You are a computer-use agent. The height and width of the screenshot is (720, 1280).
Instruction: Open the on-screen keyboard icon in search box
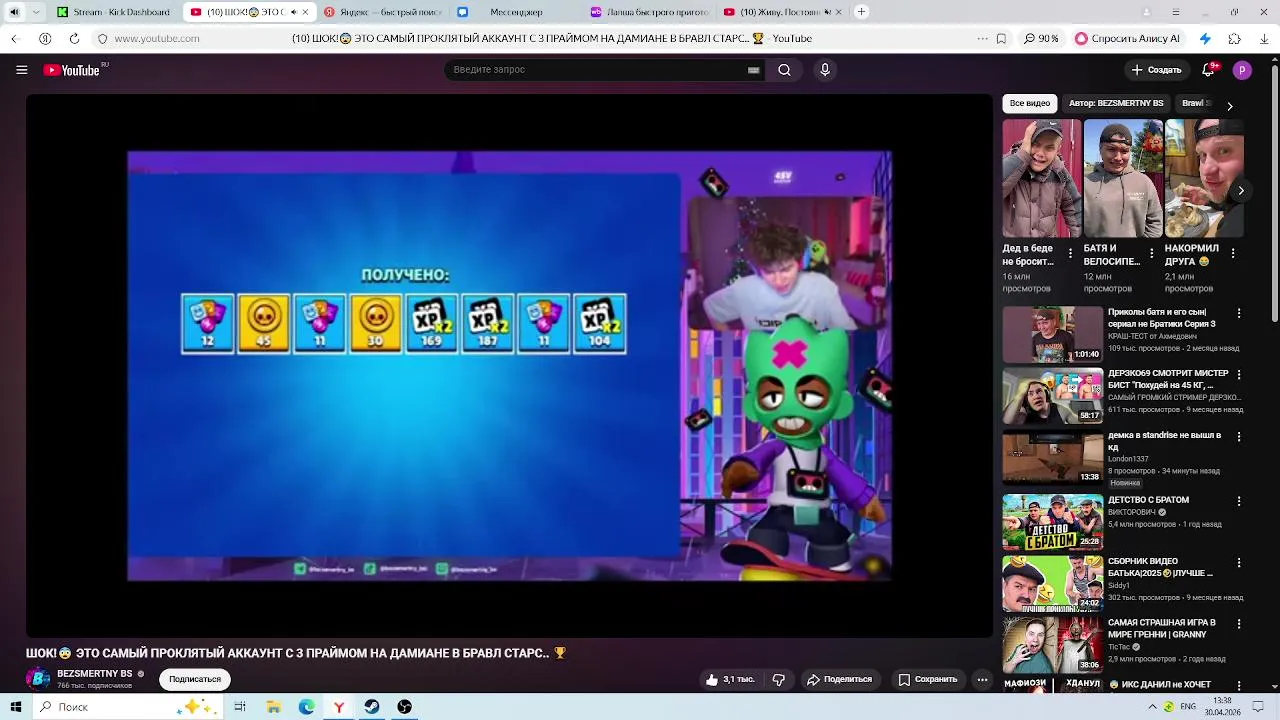pos(753,70)
